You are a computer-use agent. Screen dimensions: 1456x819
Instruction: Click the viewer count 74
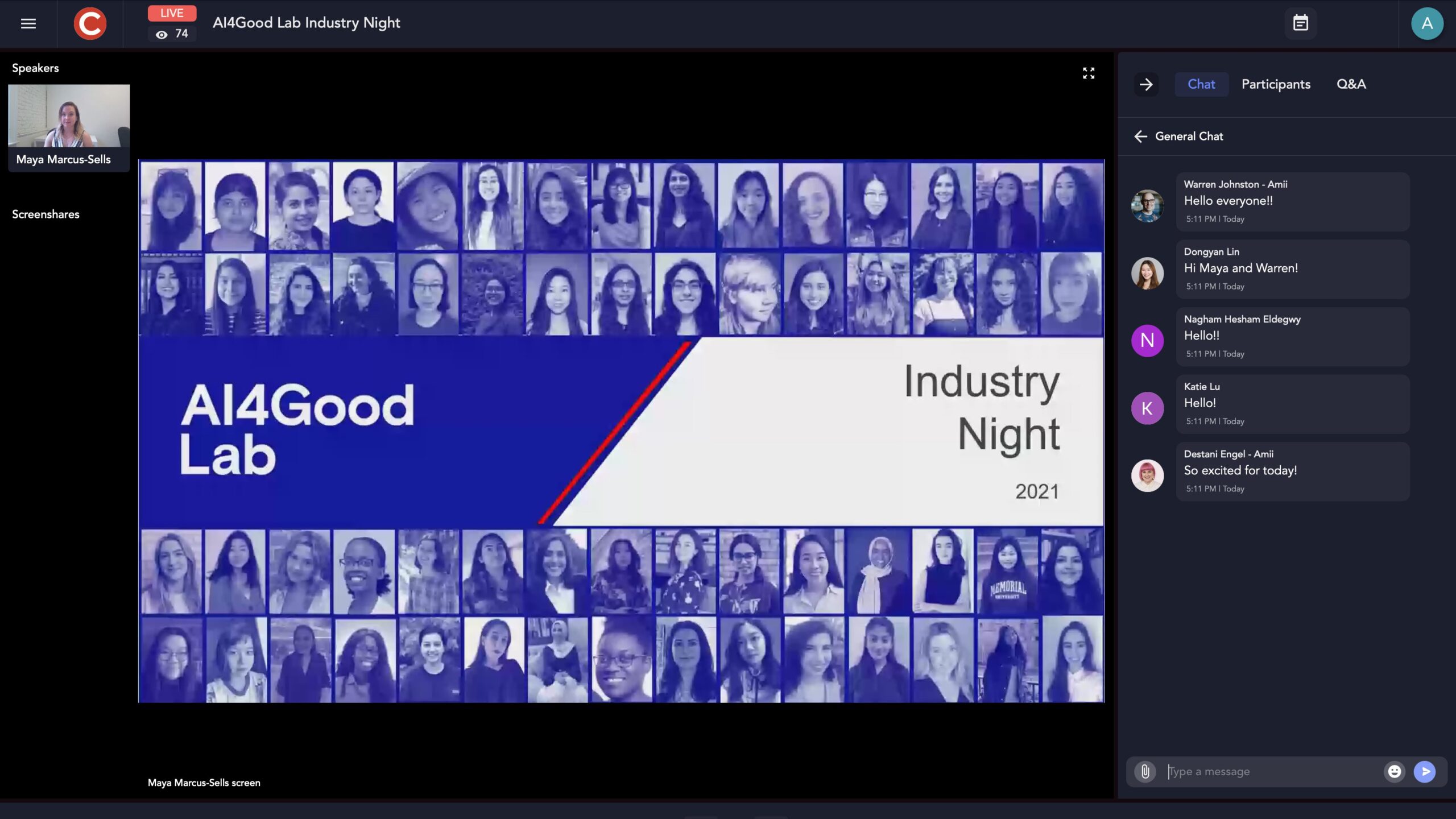181,34
